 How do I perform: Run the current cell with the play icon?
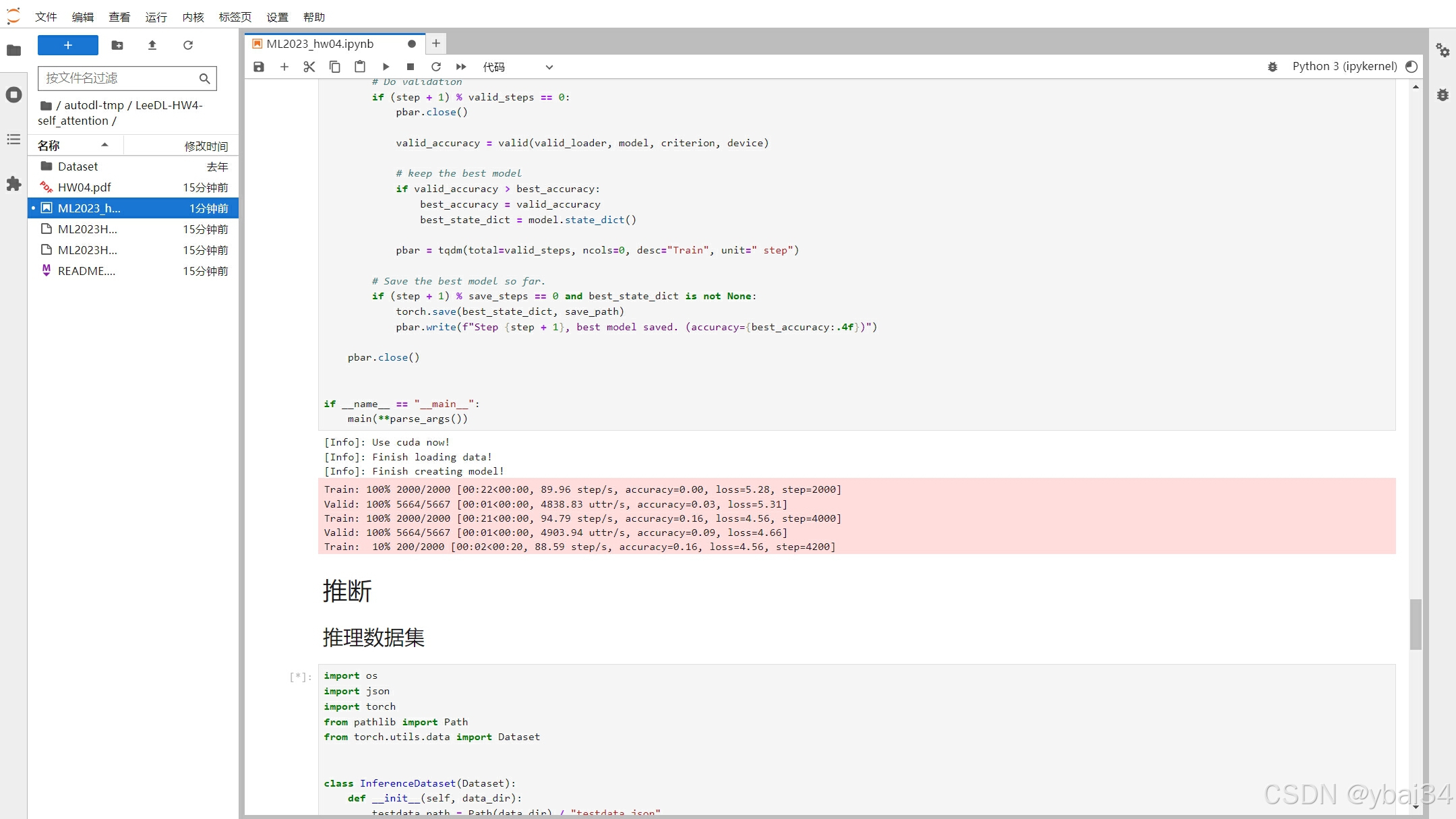tap(386, 67)
